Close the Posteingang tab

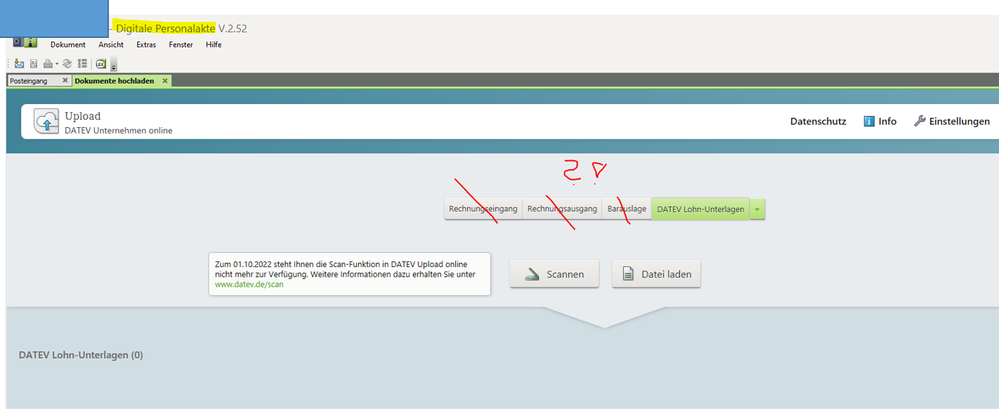[64, 81]
